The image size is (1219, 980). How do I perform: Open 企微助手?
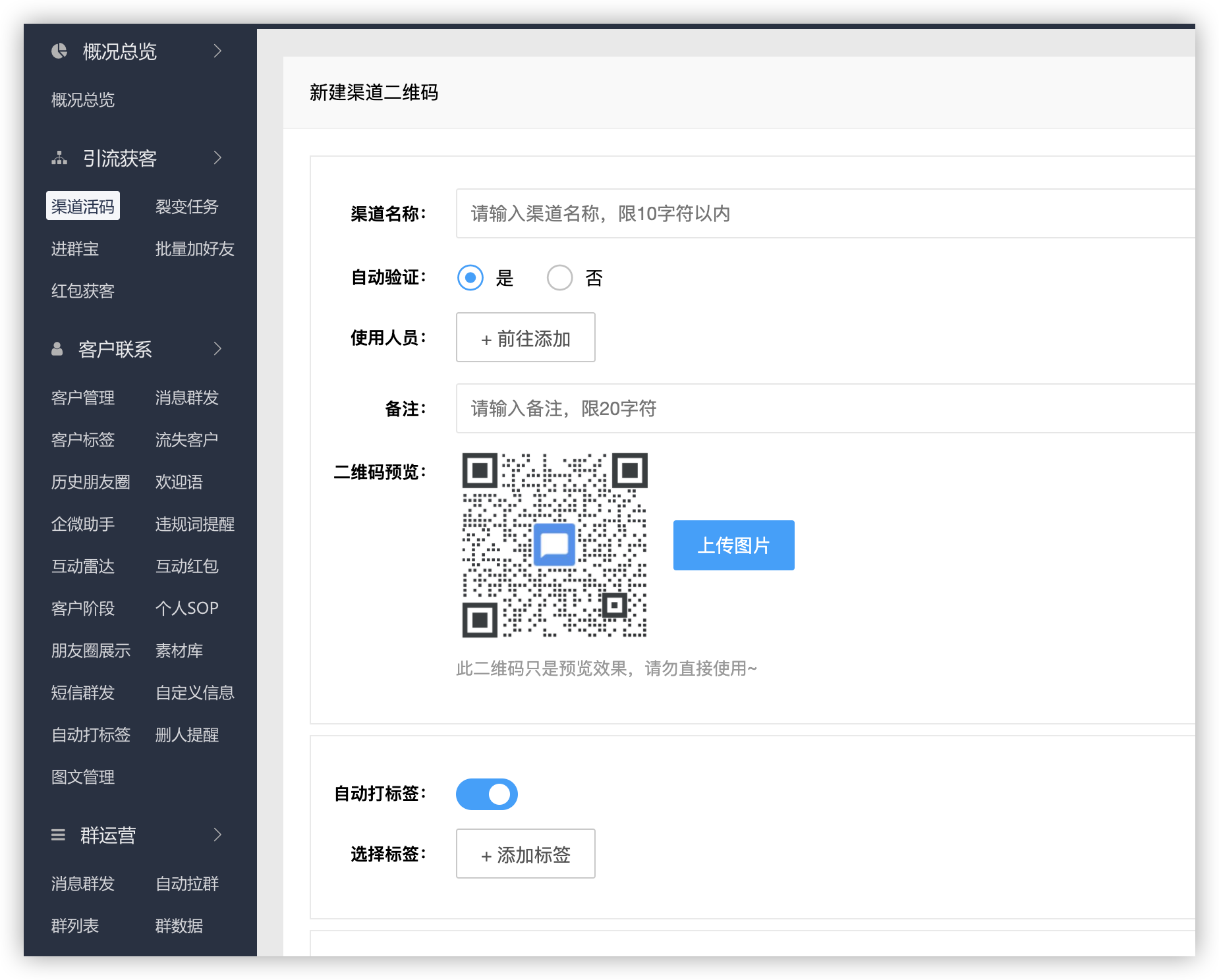[x=83, y=524]
